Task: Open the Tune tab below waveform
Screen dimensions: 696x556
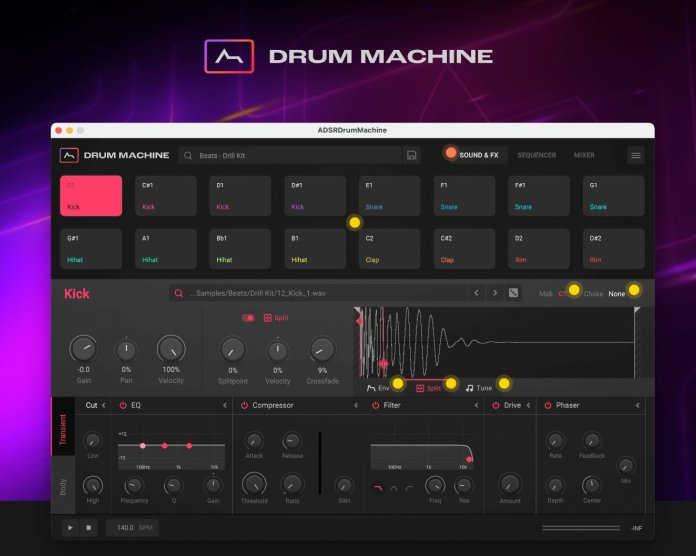Action: [x=478, y=388]
